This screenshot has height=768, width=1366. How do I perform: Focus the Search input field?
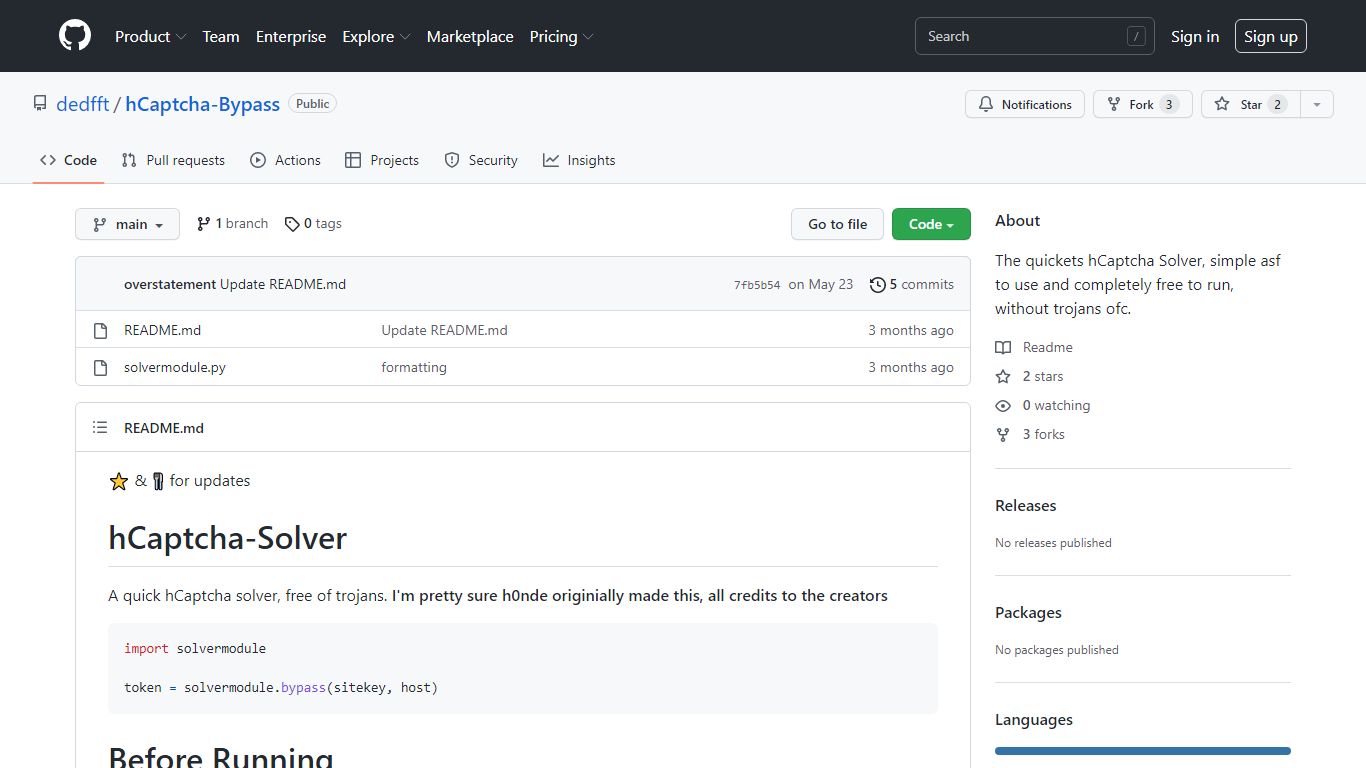(x=1035, y=36)
